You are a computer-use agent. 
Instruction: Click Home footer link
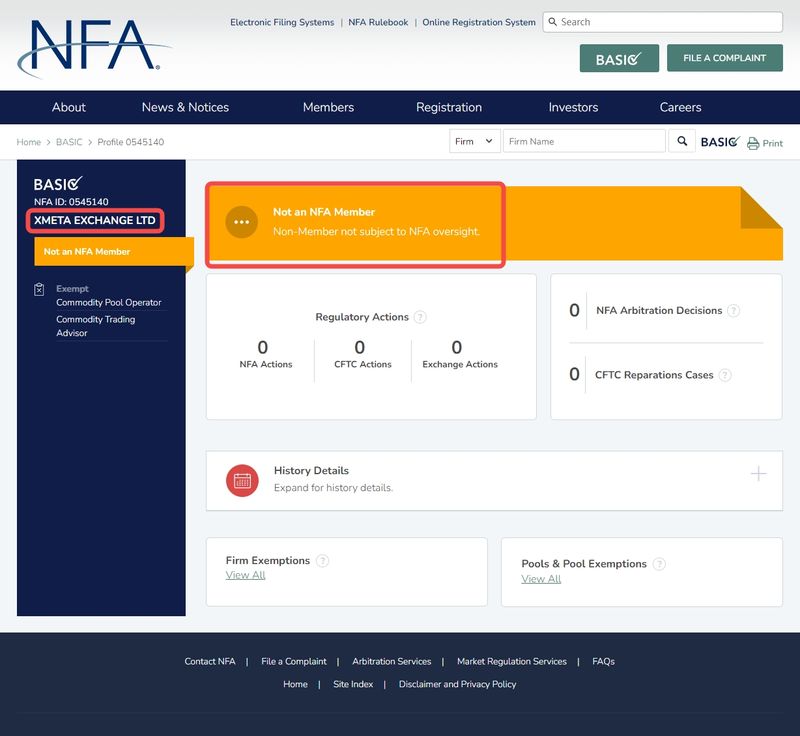coord(295,684)
